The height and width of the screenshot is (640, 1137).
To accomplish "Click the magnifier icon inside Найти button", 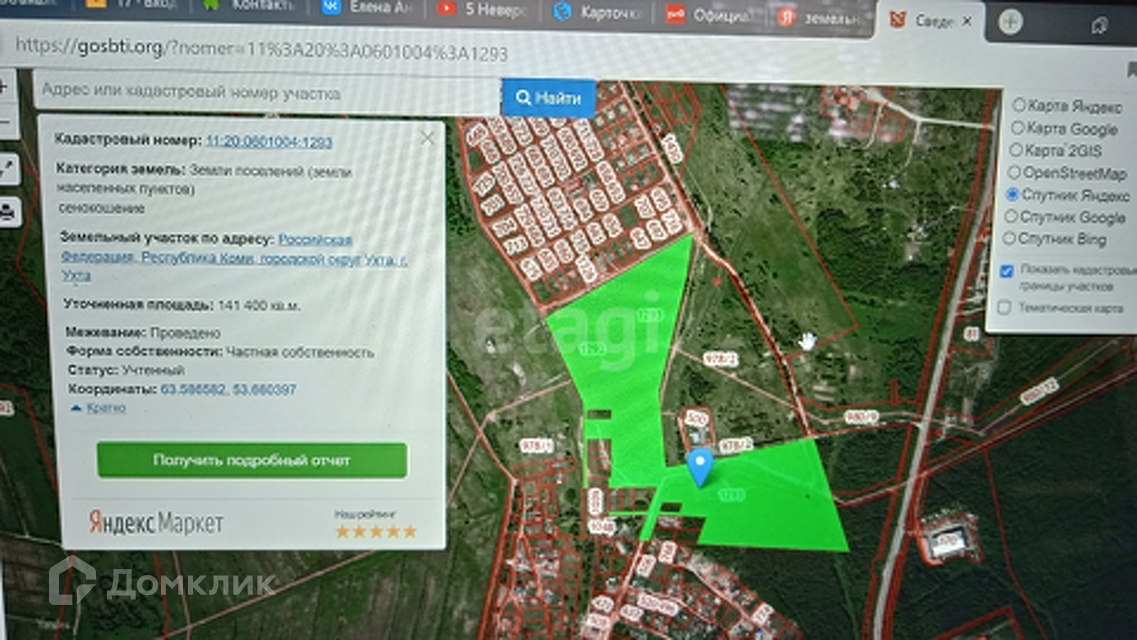I will click(523, 98).
